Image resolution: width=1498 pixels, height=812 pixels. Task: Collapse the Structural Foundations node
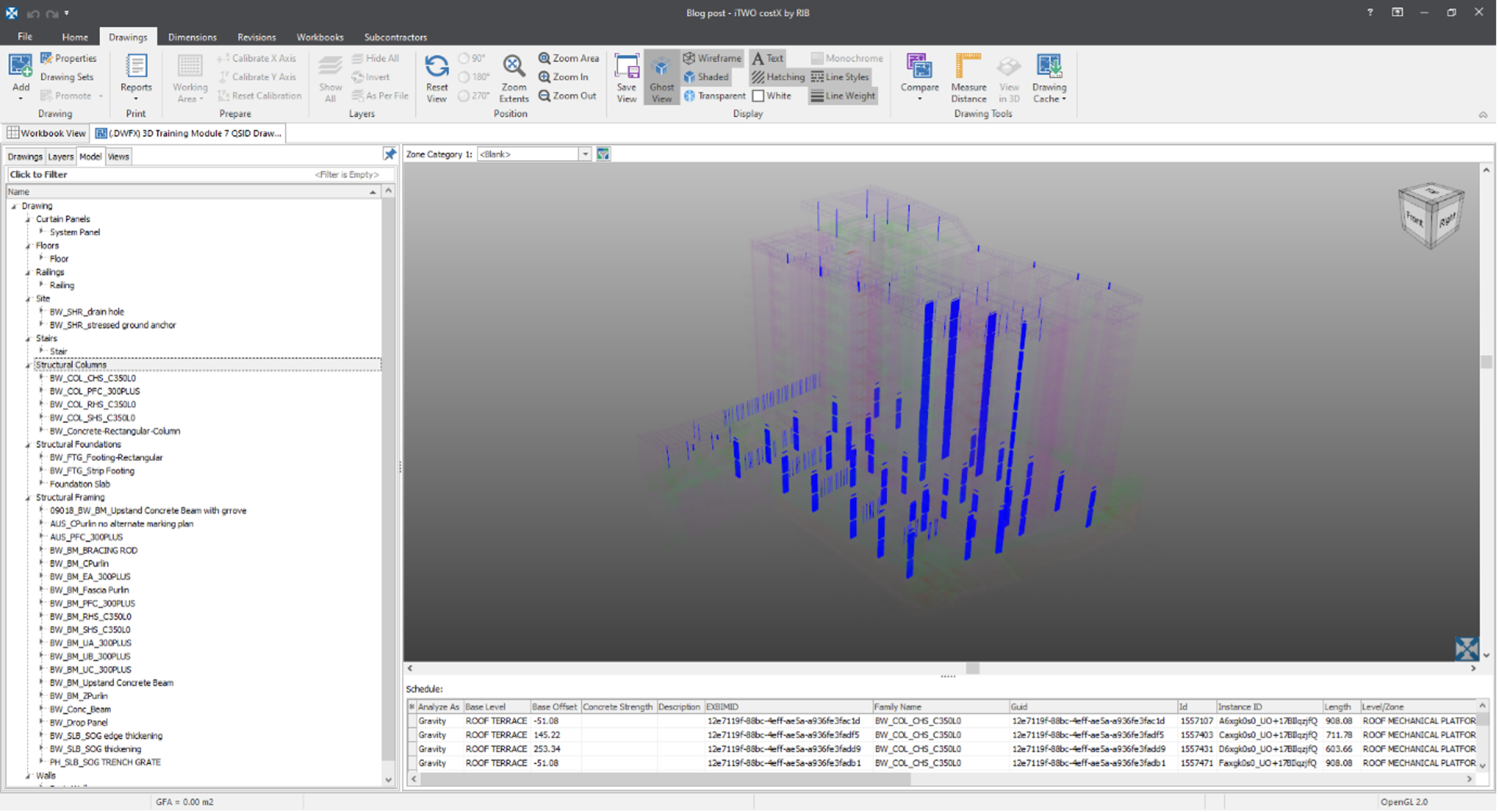pos(28,445)
